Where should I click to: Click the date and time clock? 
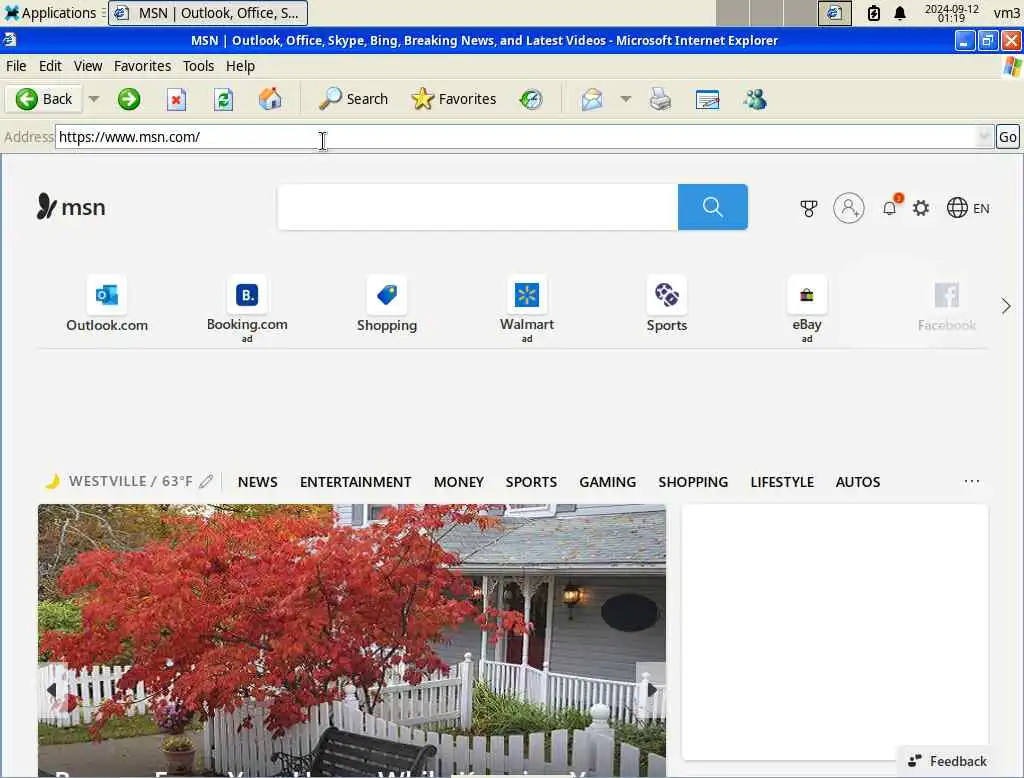[951, 13]
